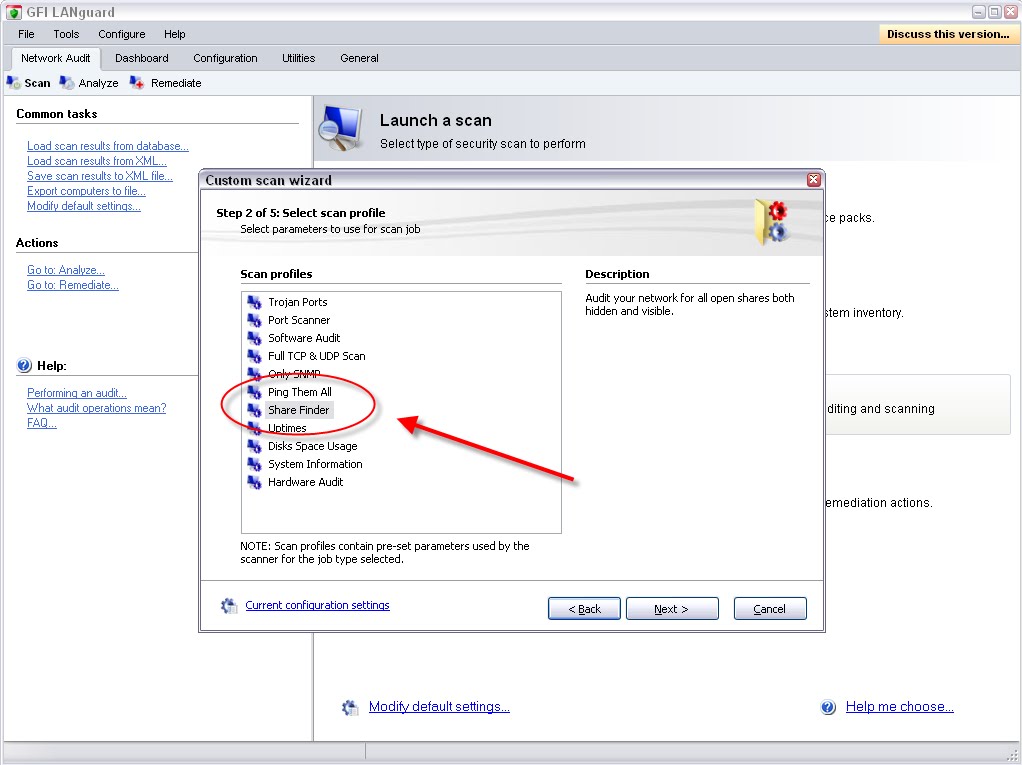Click the Analyze toolbar icon
The height and width of the screenshot is (765, 1022).
point(66,83)
